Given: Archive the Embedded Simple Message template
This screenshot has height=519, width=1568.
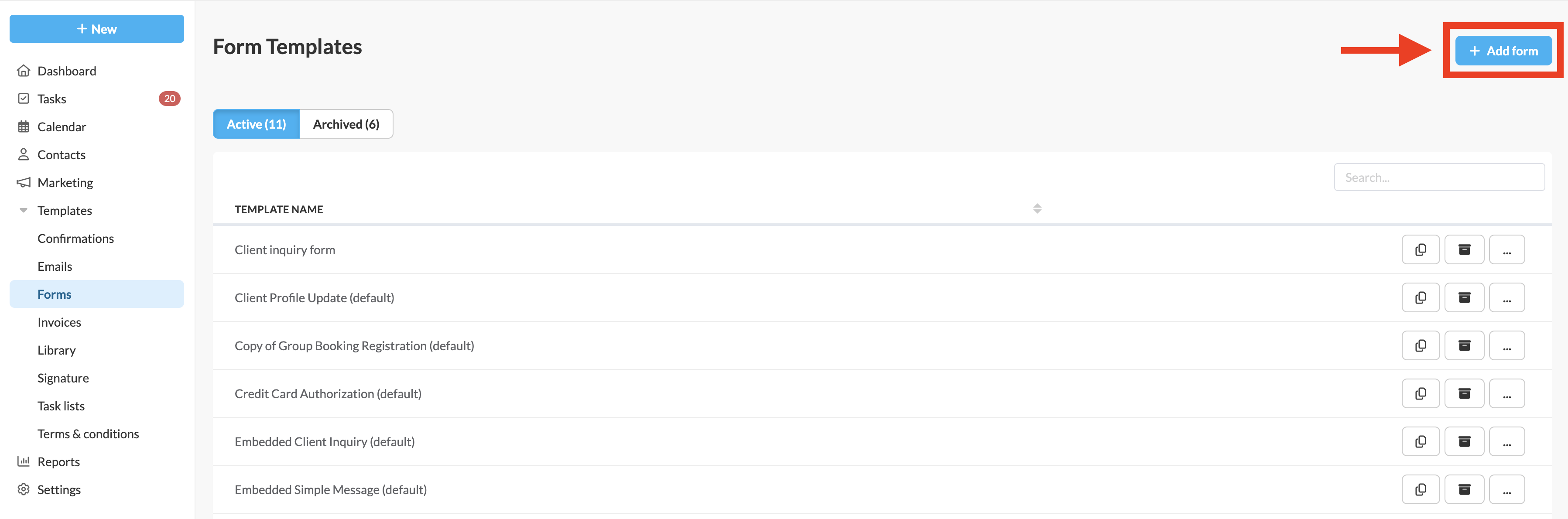Looking at the screenshot, I should click(x=1464, y=490).
